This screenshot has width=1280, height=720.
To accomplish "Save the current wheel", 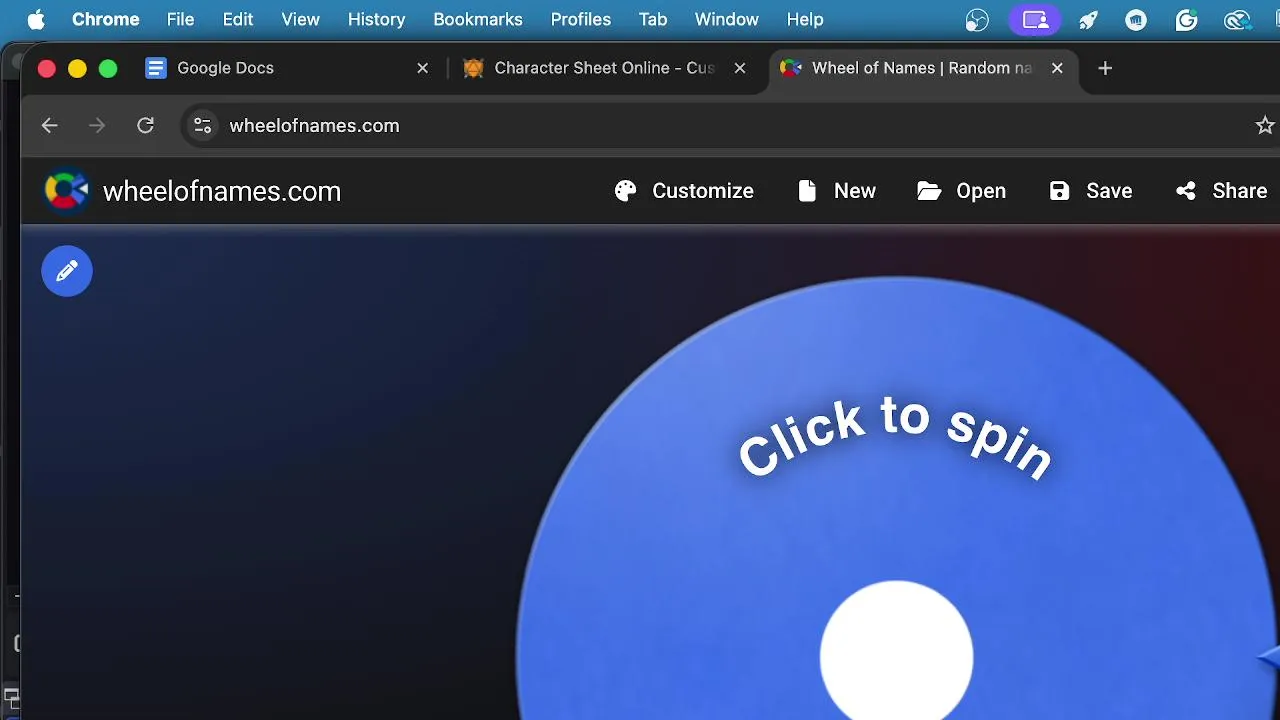I will click(x=1091, y=191).
